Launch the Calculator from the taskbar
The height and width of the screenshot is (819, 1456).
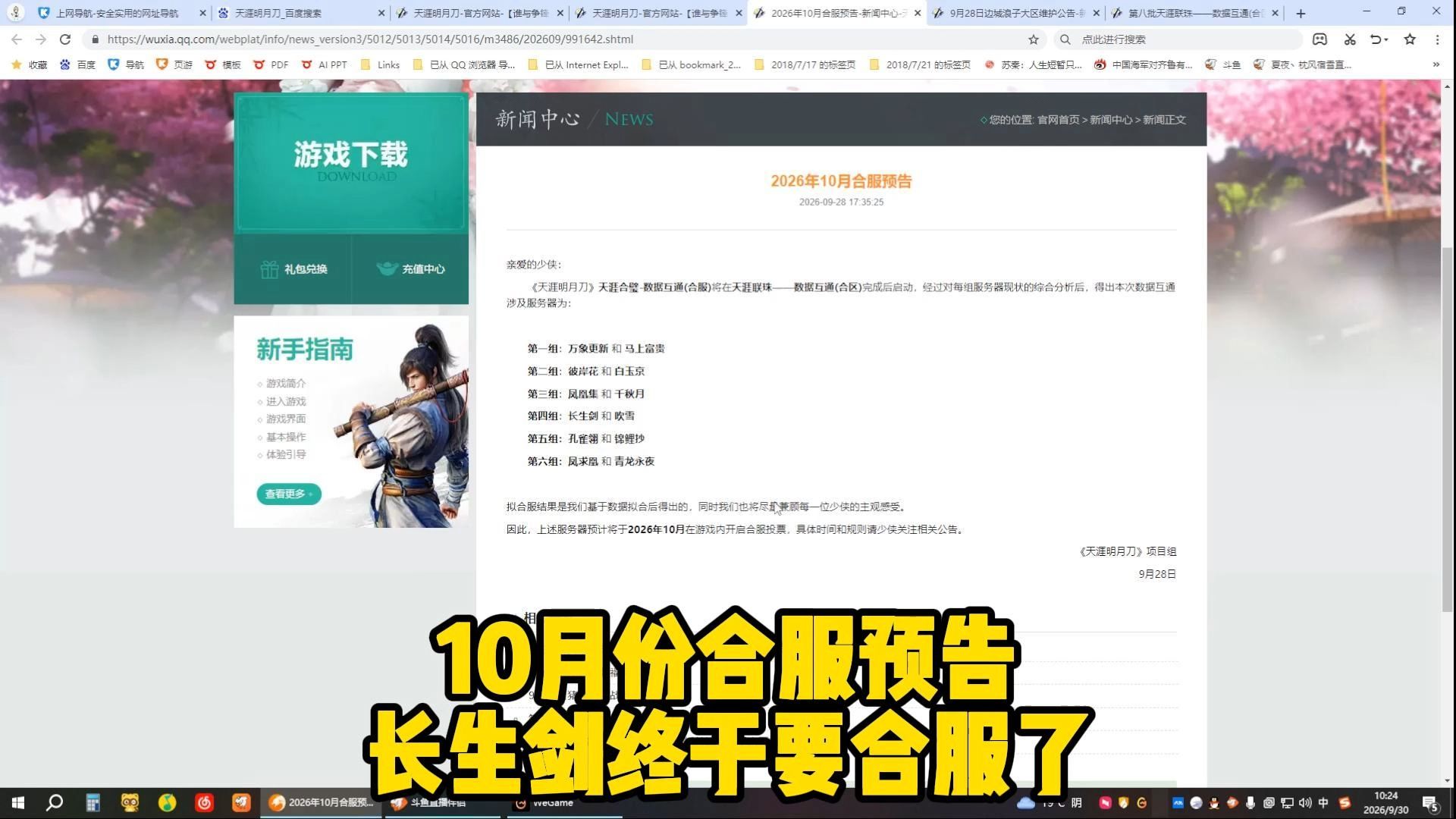(x=93, y=802)
